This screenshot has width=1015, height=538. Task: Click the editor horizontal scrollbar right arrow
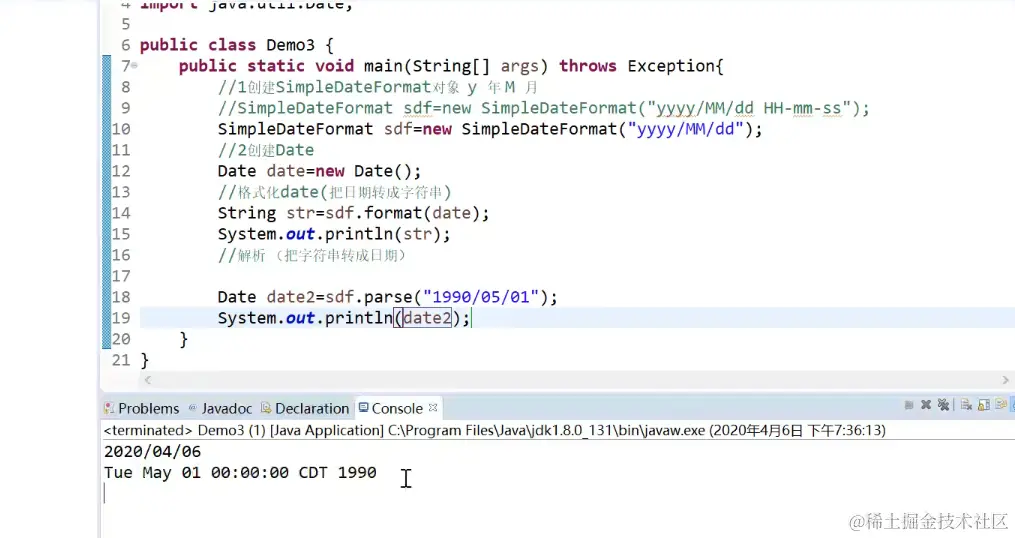(1005, 380)
